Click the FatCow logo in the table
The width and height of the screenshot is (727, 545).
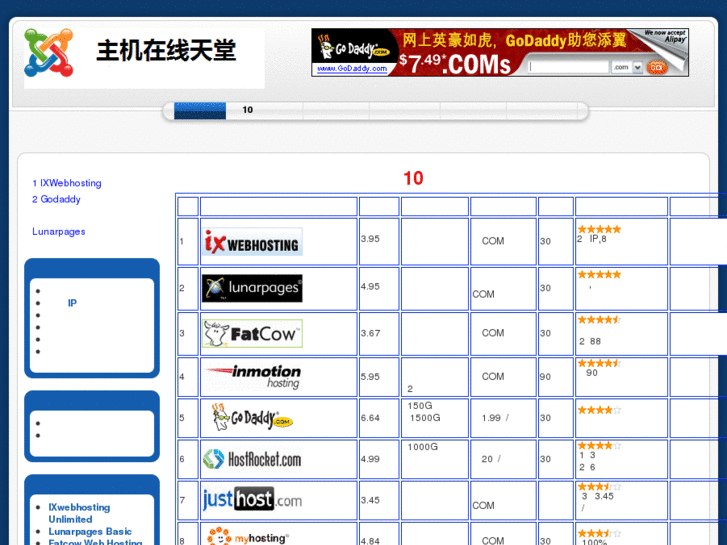click(x=252, y=333)
